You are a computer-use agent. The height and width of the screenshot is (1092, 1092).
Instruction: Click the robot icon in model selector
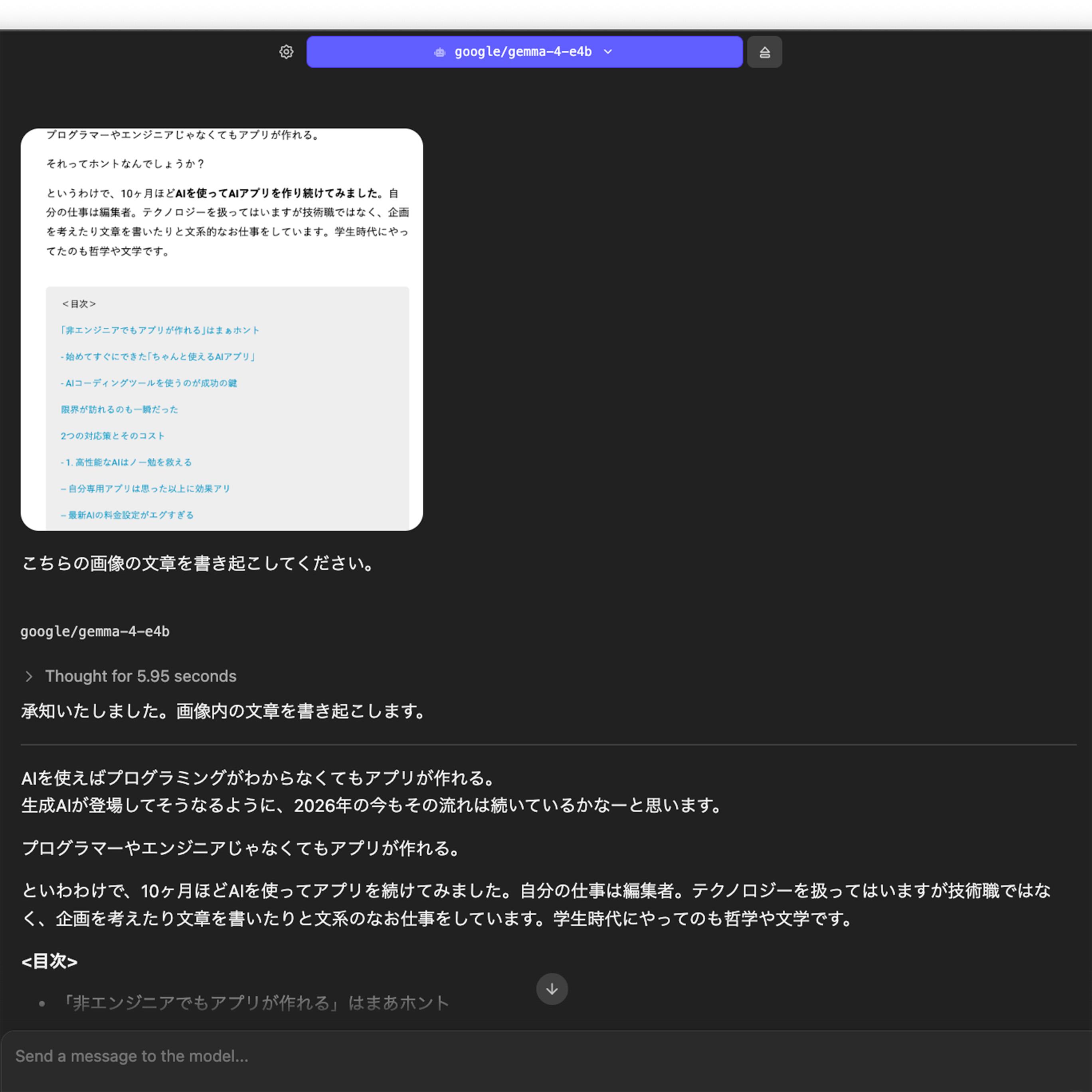click(x=440, y=52)
